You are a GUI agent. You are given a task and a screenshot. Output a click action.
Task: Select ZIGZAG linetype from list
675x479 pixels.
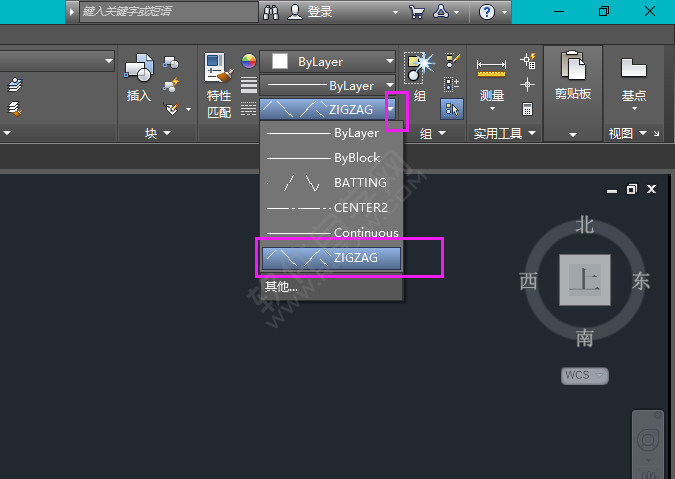click(331, 258)
